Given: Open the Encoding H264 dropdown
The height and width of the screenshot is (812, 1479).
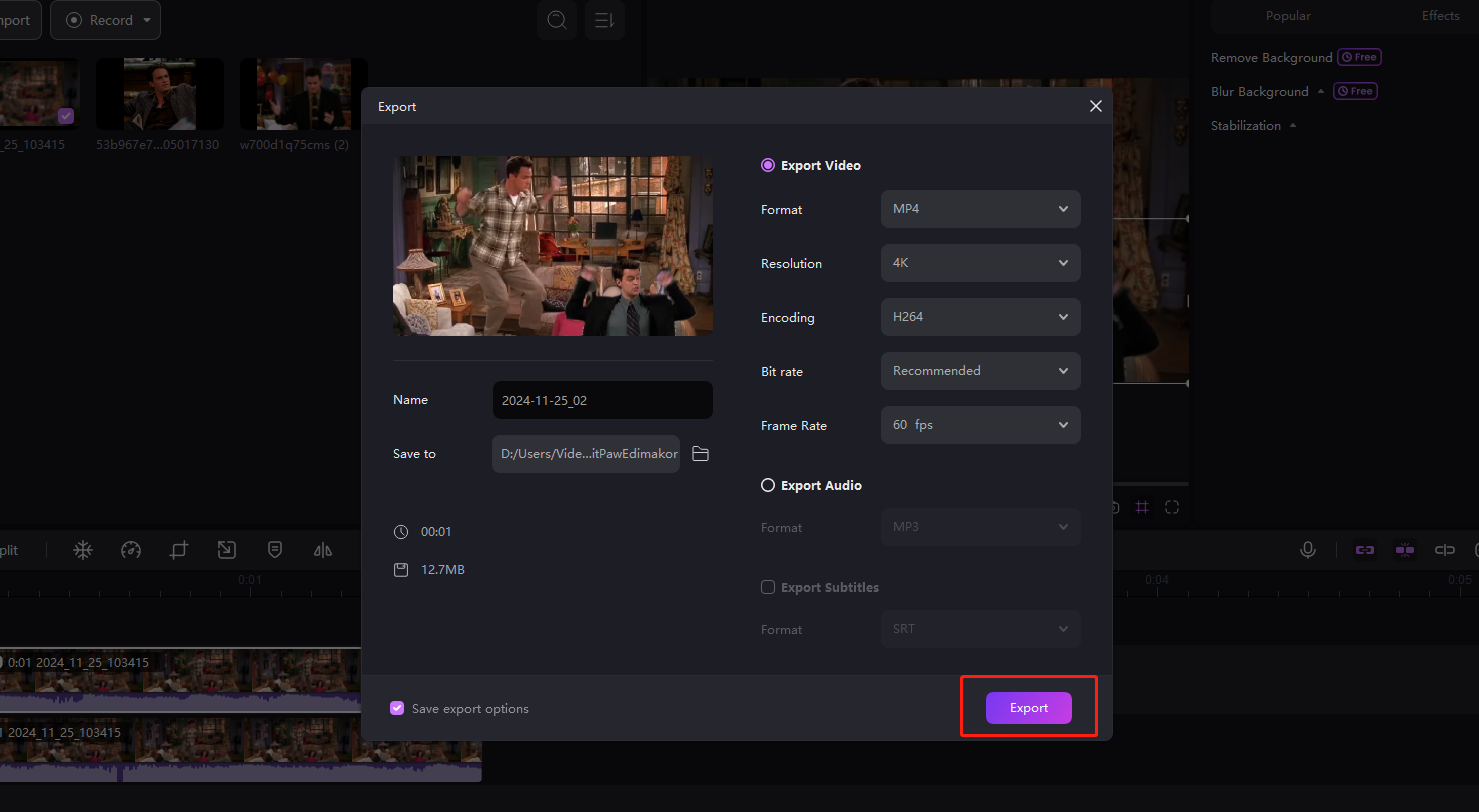Looking at the screenshot, I should pyautogui.click(x=981, y=317).
